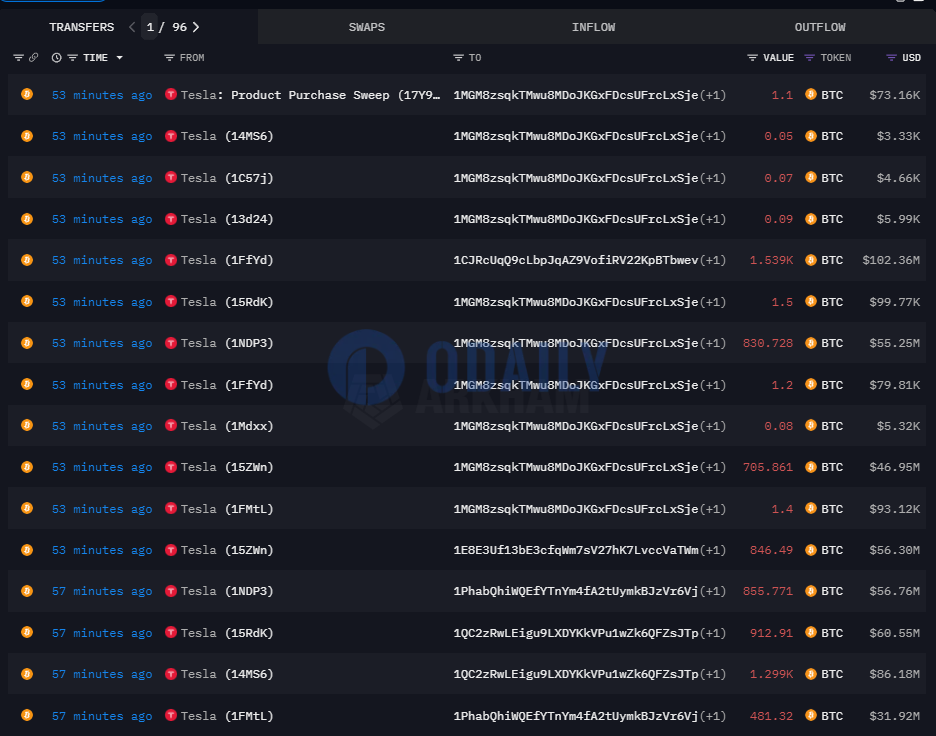Click BTC token icon on 830.728 row
This screenshot has width=936, height=736.
[x=811, y=343]
